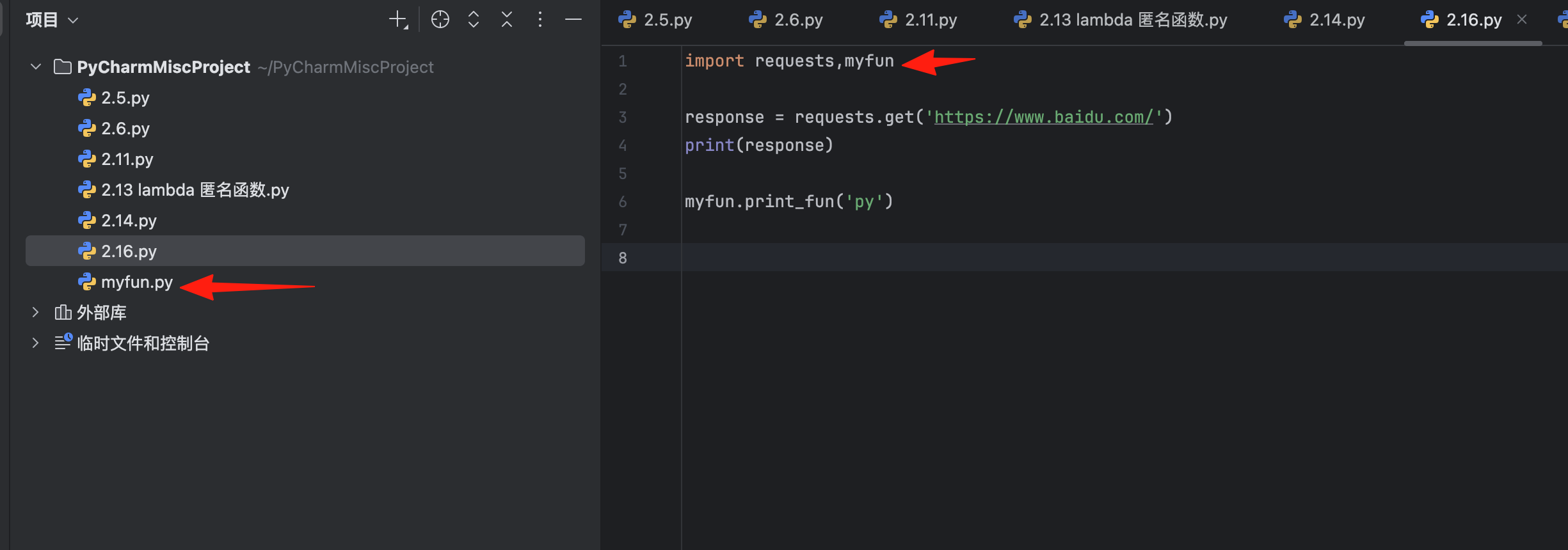1568x550 pixels.
Task: Hide the project panel with minimize icon
Action: click(573, 20)
